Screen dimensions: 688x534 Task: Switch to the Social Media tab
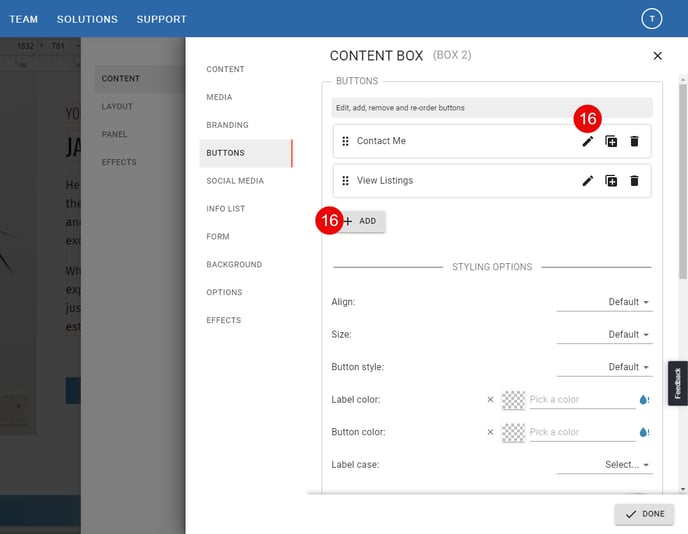pos(246,181)
